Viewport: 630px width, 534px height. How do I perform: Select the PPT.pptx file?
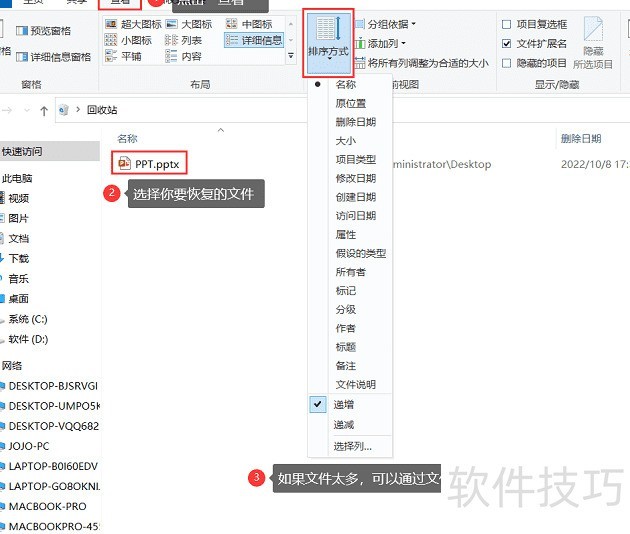tap(149, 164)
